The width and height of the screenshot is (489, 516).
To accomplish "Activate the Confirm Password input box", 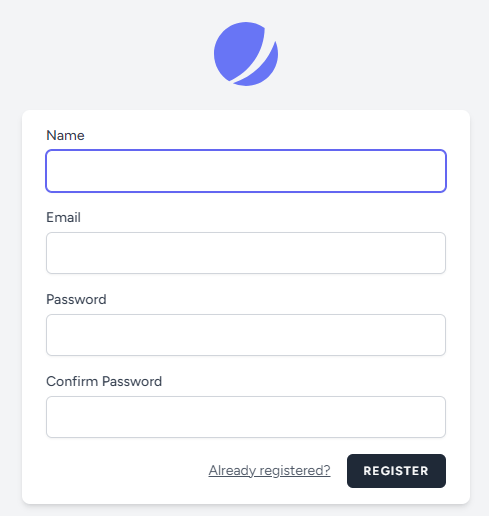I will (246, 417).
